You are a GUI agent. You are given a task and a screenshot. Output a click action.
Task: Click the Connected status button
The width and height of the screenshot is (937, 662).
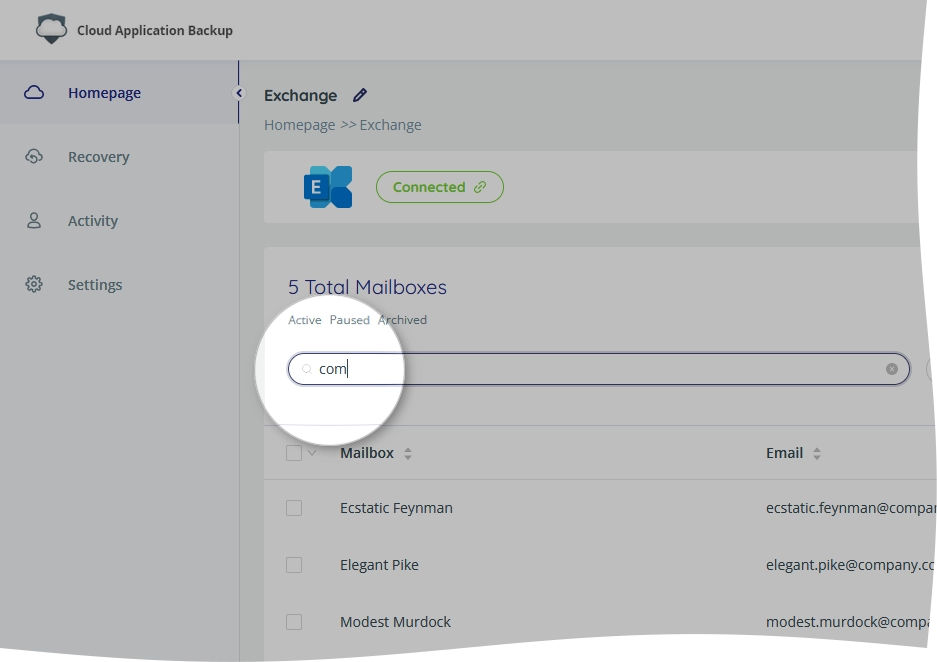point(440,187)
